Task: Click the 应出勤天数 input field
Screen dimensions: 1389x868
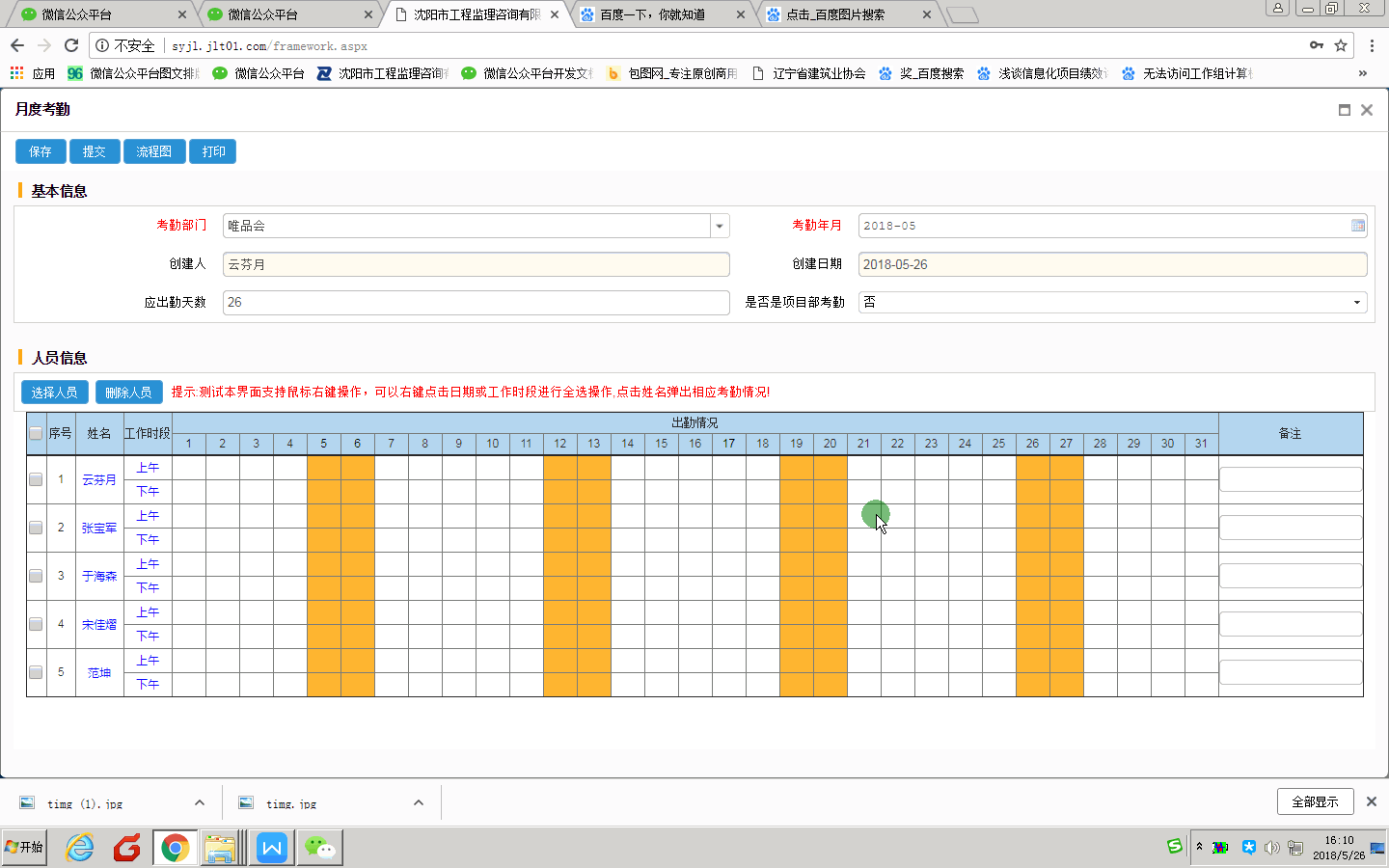Action: tap(476, 303)
